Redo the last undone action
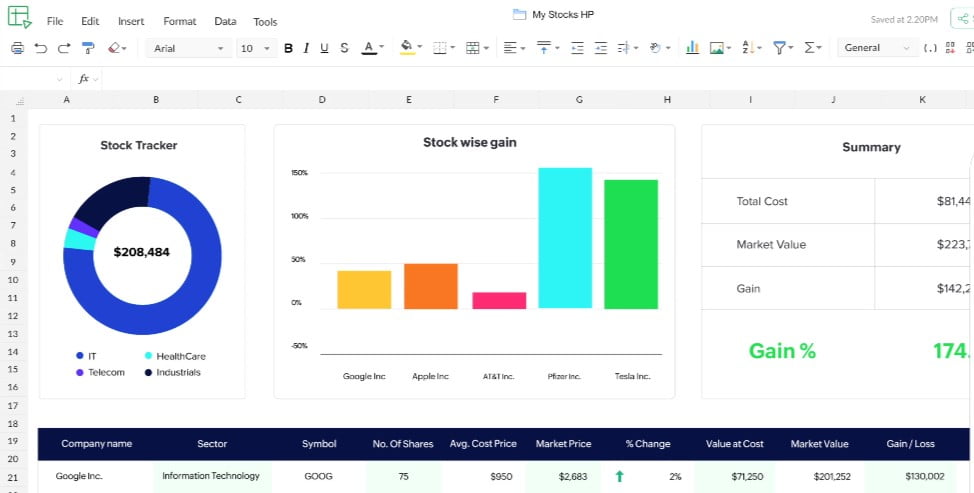974x493 pixels. (64, 48)
